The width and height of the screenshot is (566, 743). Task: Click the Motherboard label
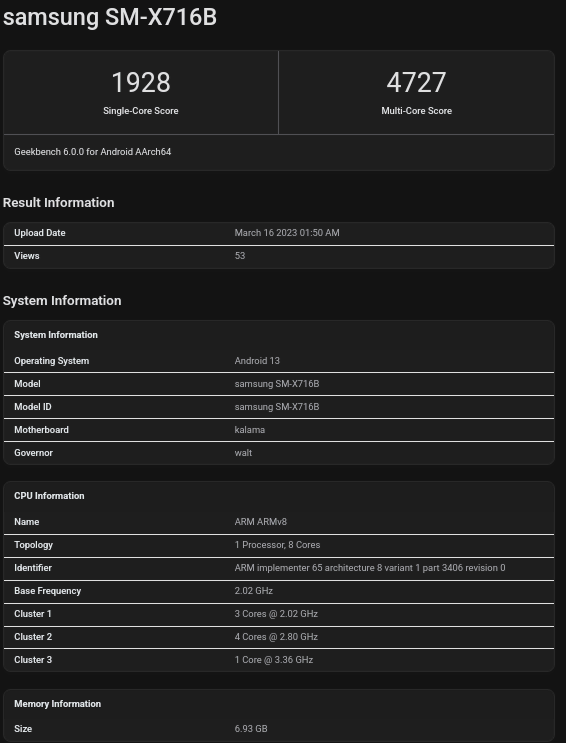41,430
